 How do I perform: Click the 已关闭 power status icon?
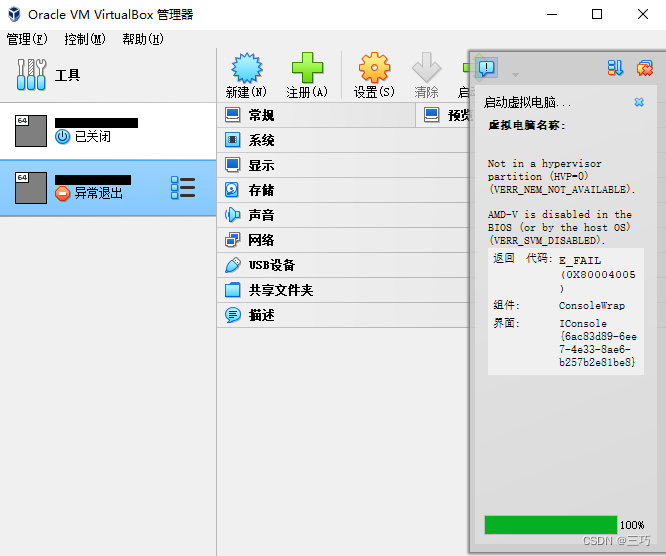[x=62, y=136]
